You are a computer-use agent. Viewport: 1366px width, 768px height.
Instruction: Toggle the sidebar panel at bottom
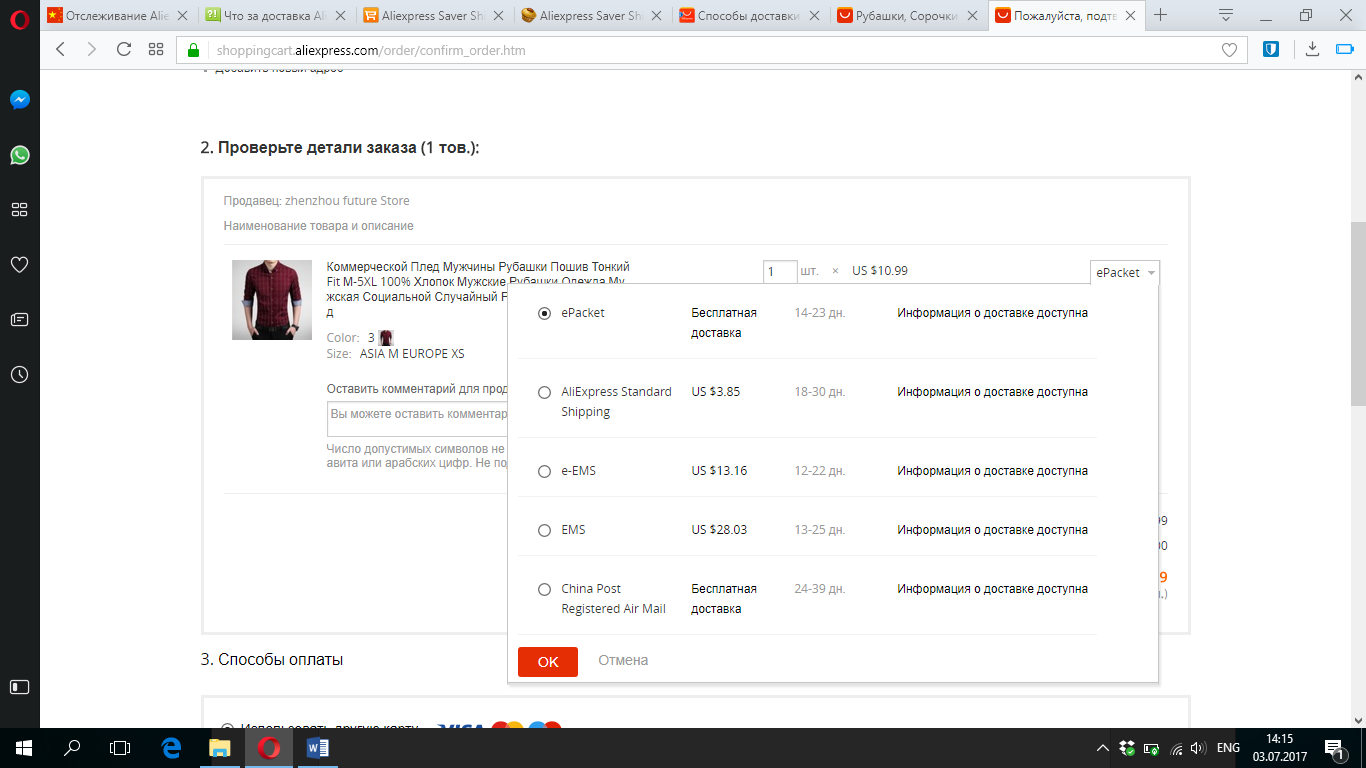pos(19,687)
